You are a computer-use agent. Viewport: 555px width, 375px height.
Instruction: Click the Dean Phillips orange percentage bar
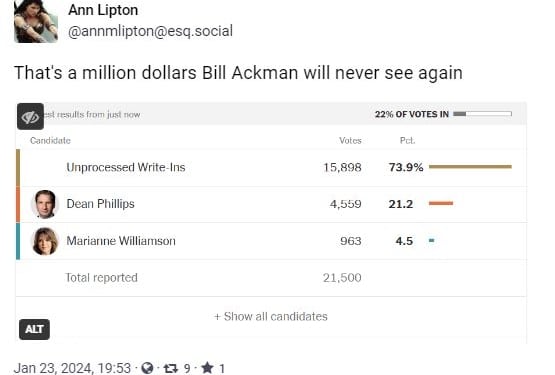(x=441, y=203)
